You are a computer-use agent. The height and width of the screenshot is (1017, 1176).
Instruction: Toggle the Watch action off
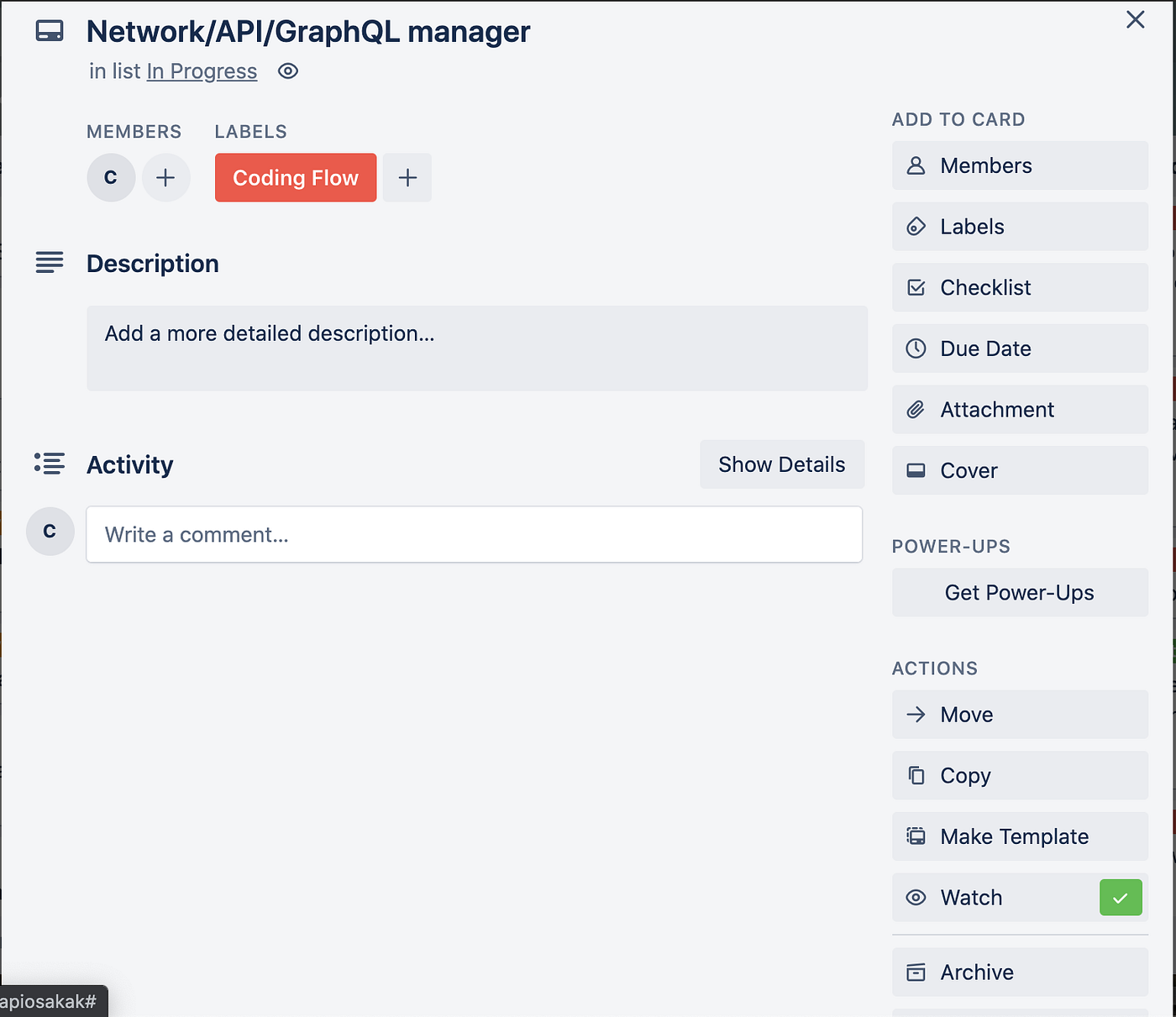point(1020,898)
